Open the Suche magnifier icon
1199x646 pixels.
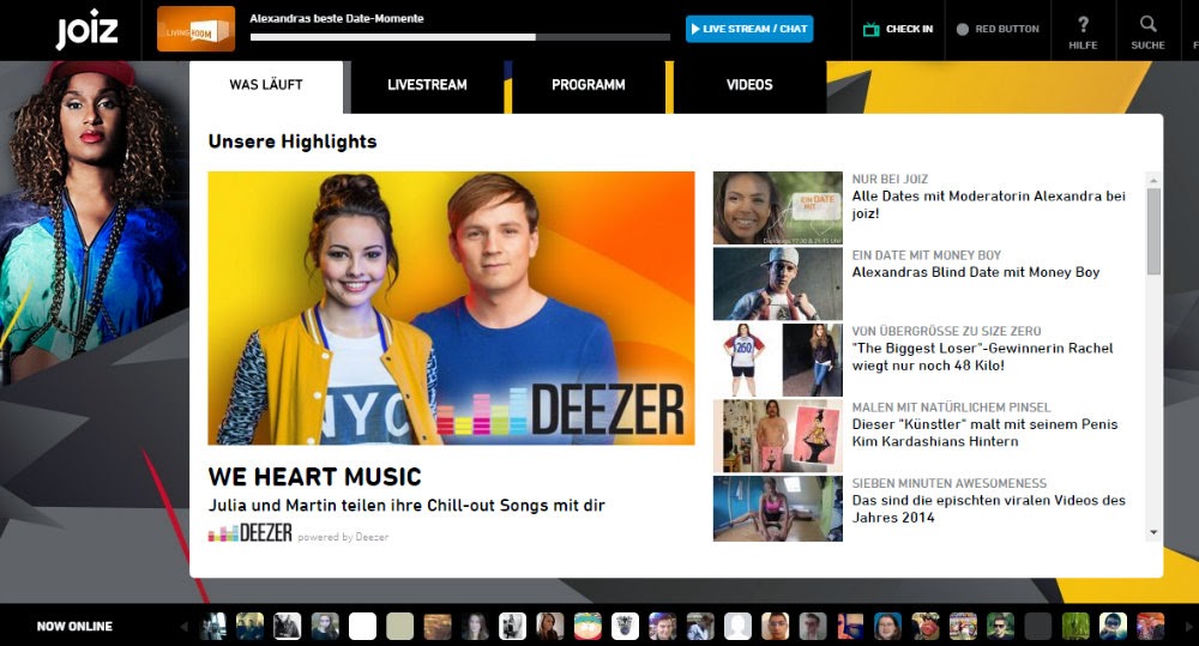(1148, 25)
